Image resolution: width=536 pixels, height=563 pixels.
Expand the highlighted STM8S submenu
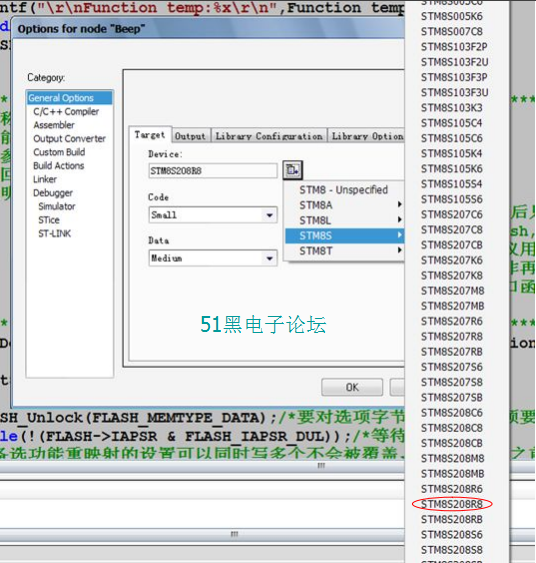coord(344,236)
